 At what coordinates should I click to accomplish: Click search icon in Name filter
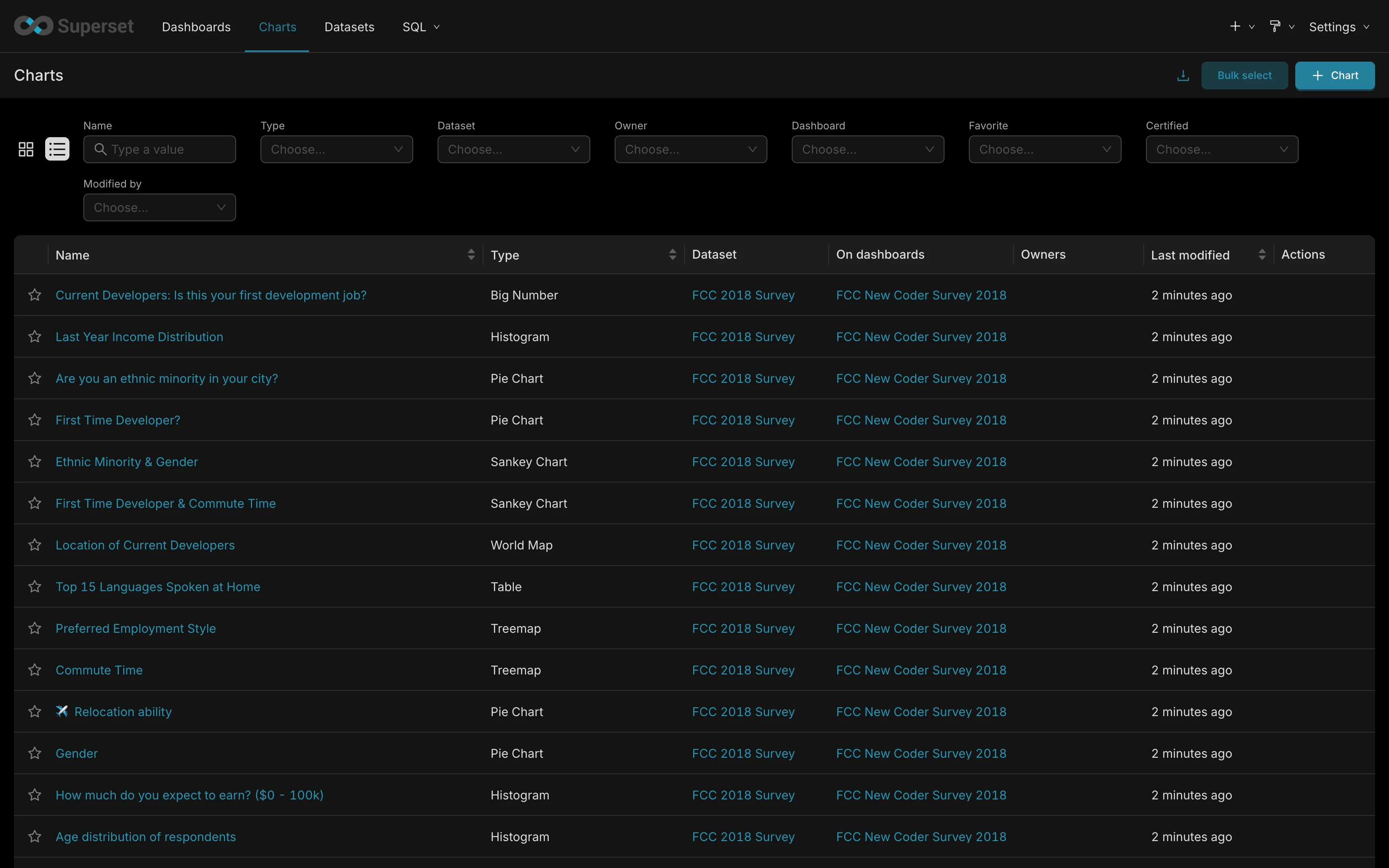pos(100,149)
